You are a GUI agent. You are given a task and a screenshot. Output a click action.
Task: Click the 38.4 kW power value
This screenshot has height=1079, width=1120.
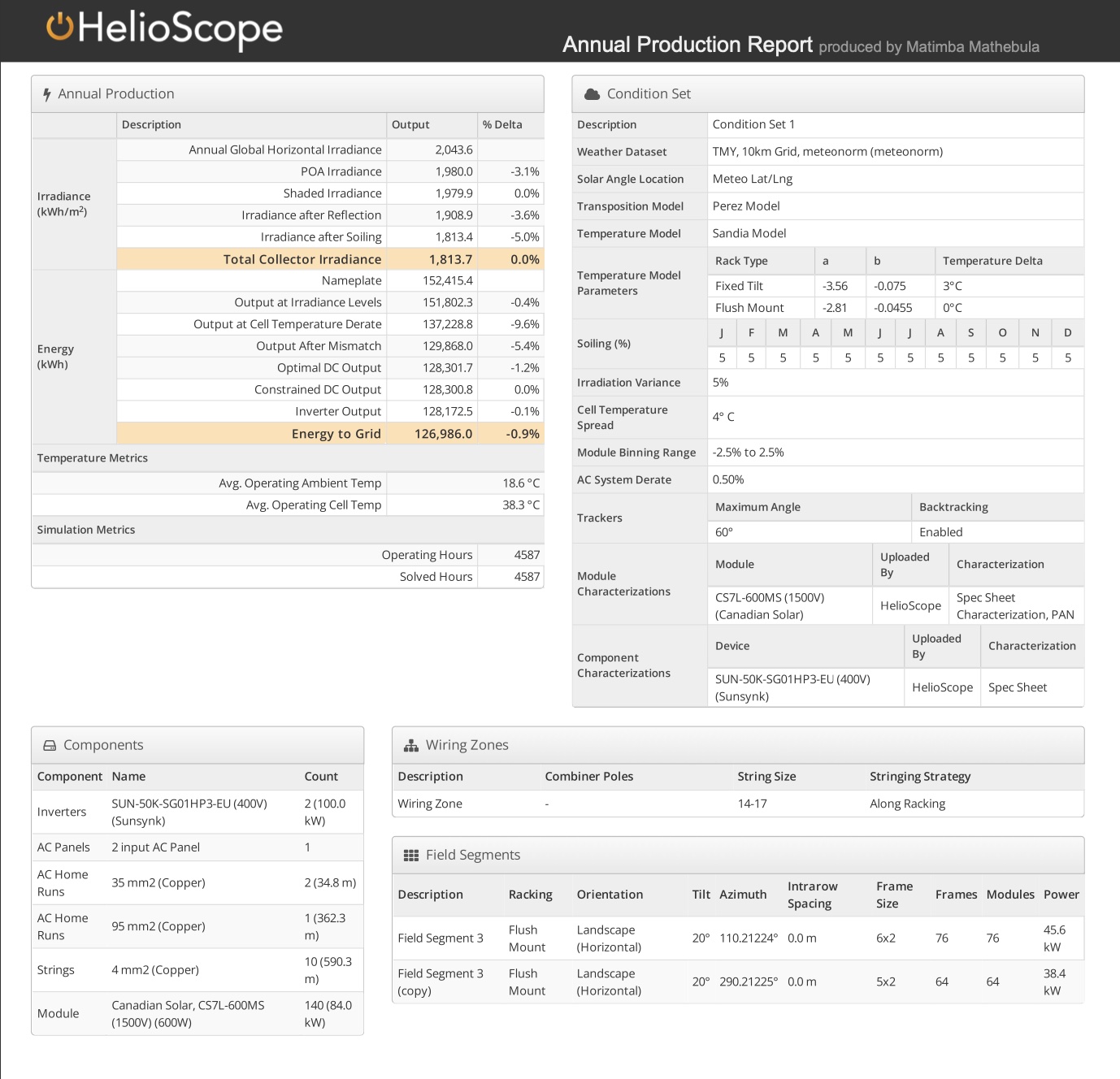pos(1054,982)
